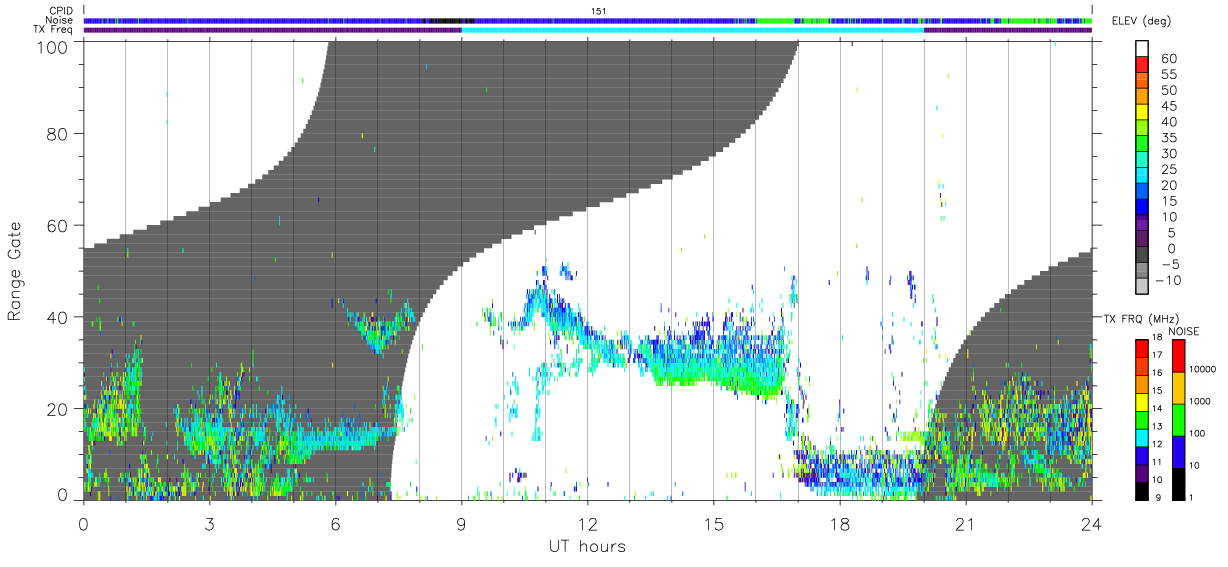Click the 30 label on ELEV scale
The image size is (1228, 567).
(x=1168, y=153)
